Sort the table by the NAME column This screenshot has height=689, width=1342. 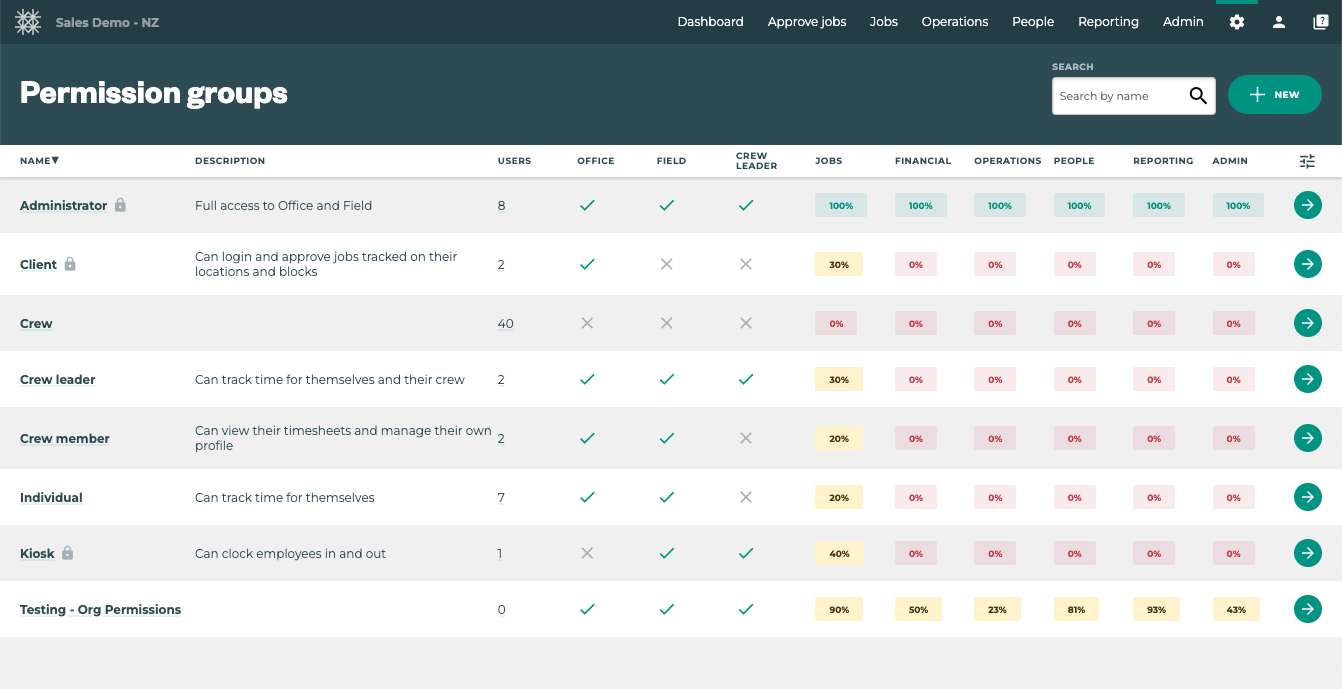(x=39, y=160)
